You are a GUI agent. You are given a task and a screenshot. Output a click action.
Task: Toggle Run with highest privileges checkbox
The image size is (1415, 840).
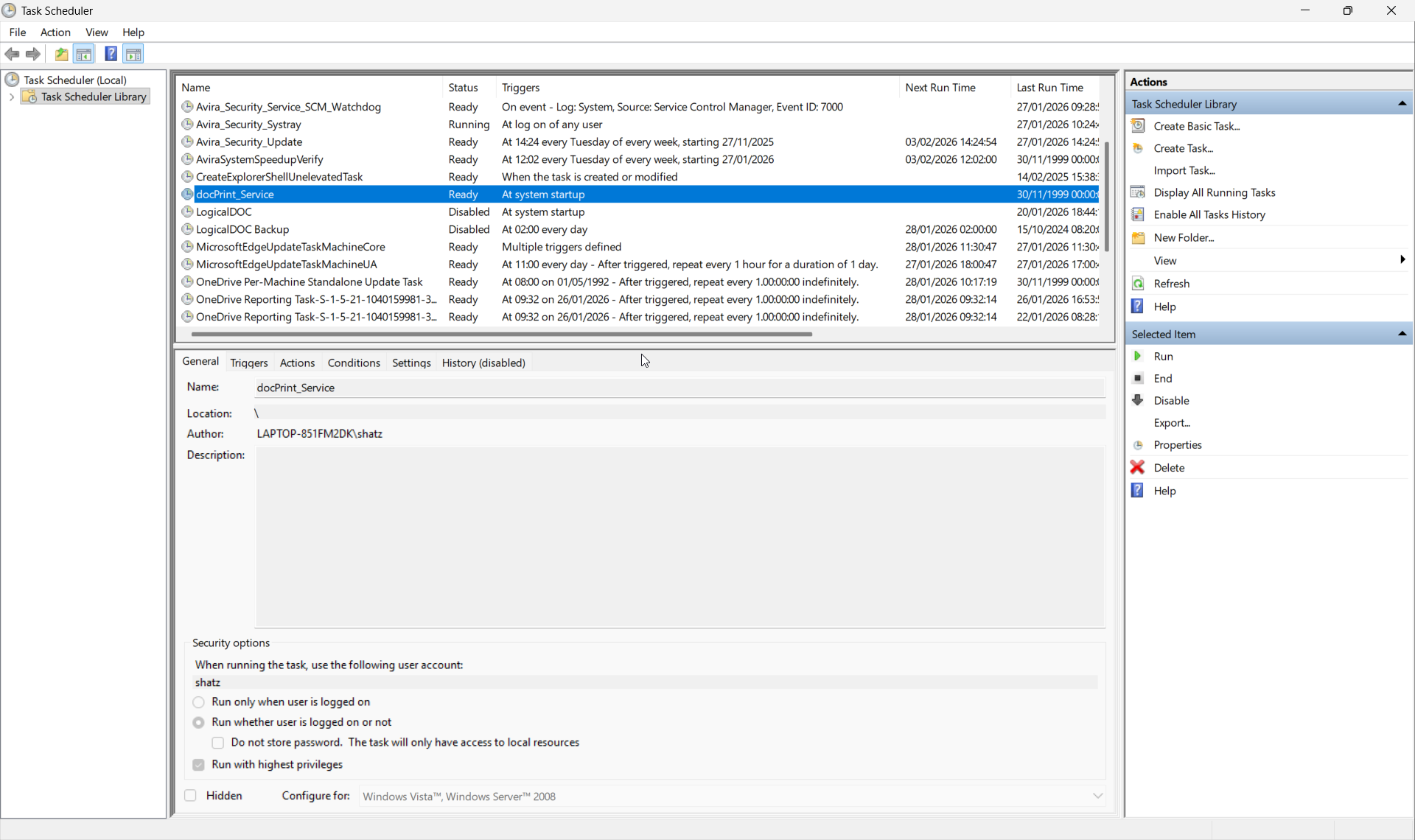coord(198,765)
